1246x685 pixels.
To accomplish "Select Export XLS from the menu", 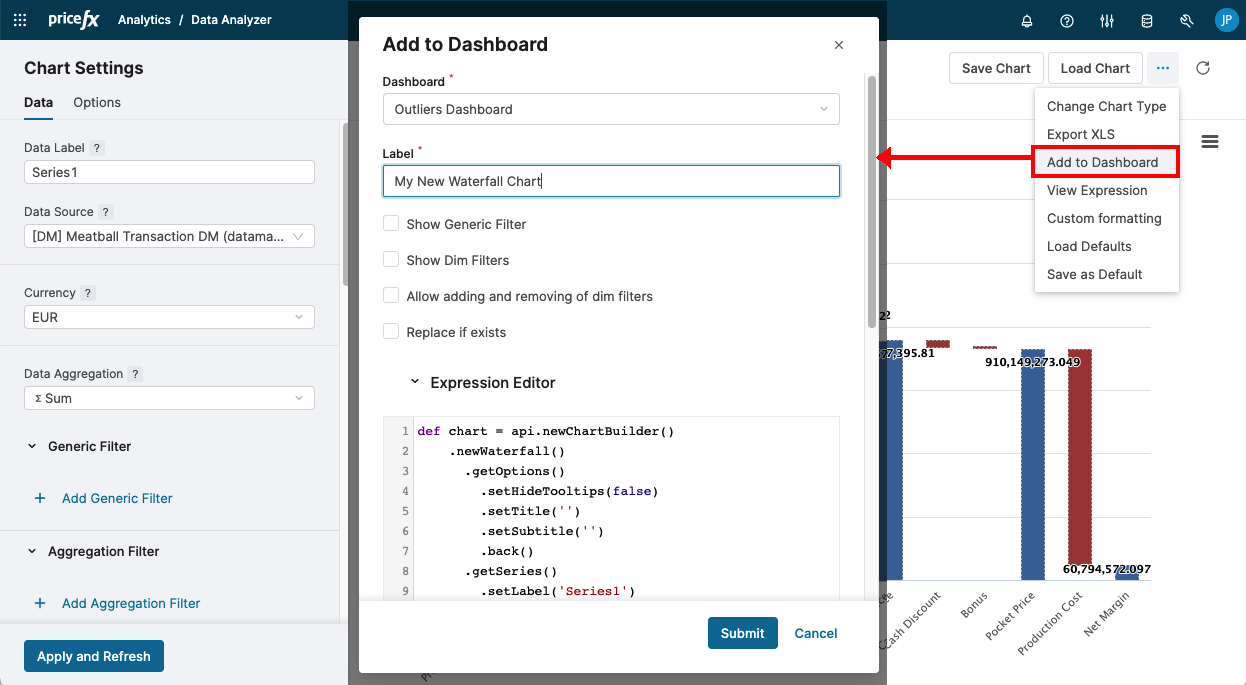I will click(x=1080, y=134).
